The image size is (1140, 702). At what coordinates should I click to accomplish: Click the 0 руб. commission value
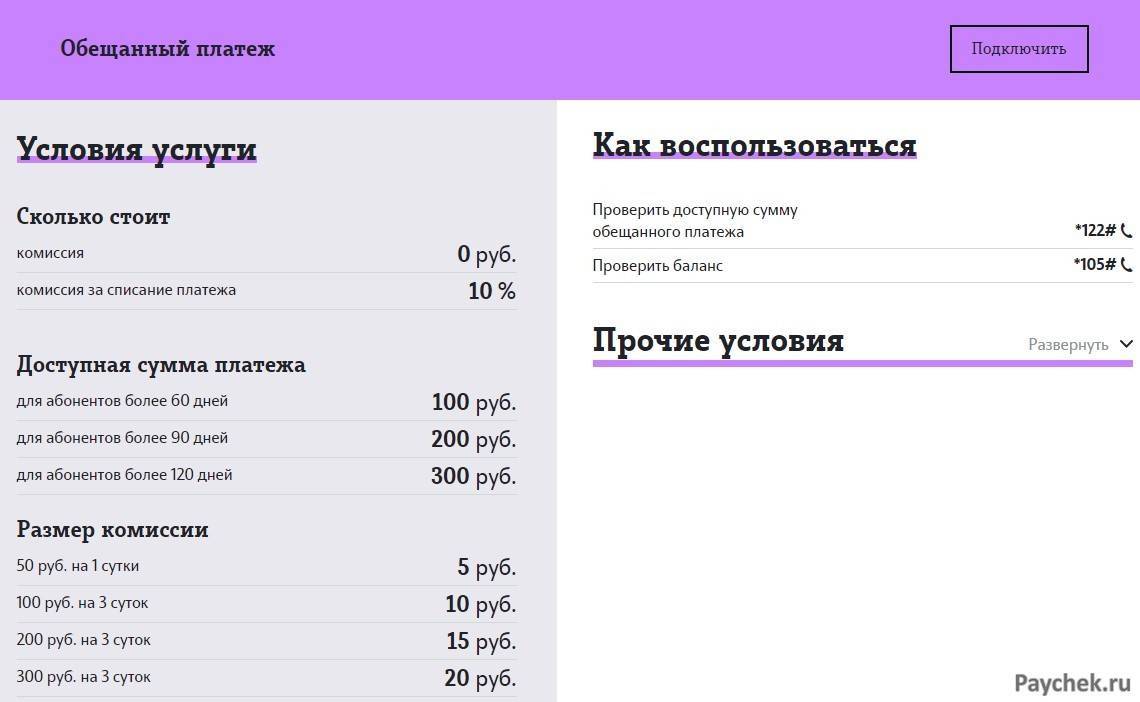pos(486,254)
